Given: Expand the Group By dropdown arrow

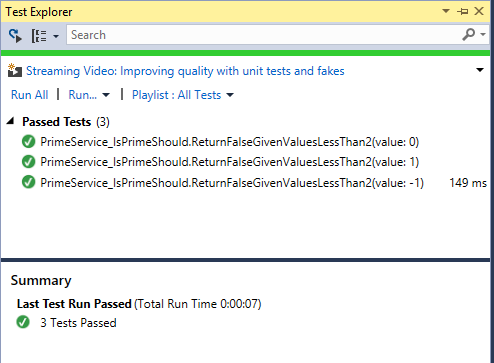Looking at the screenshot, I should [x=56, y=36].
